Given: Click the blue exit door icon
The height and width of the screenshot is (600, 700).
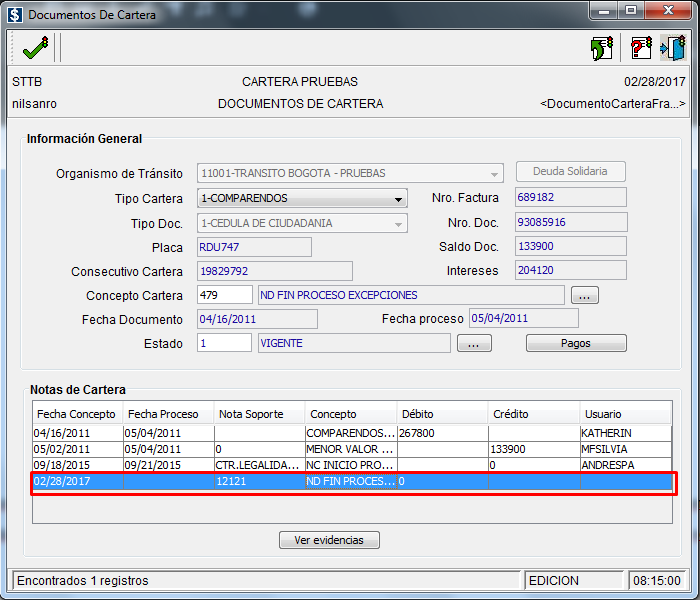Looking at the screenshot, I should coord(673,47).
